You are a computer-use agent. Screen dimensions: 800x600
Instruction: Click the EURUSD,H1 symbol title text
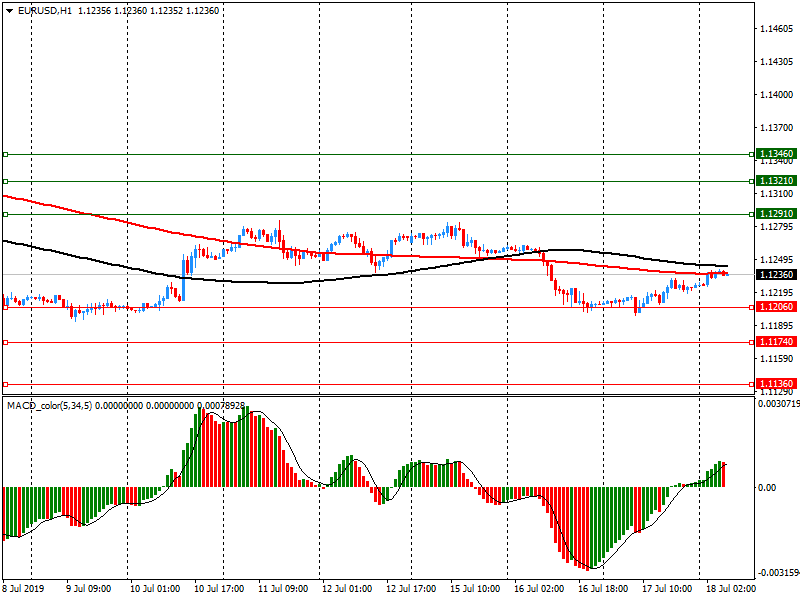pos(45,11)
